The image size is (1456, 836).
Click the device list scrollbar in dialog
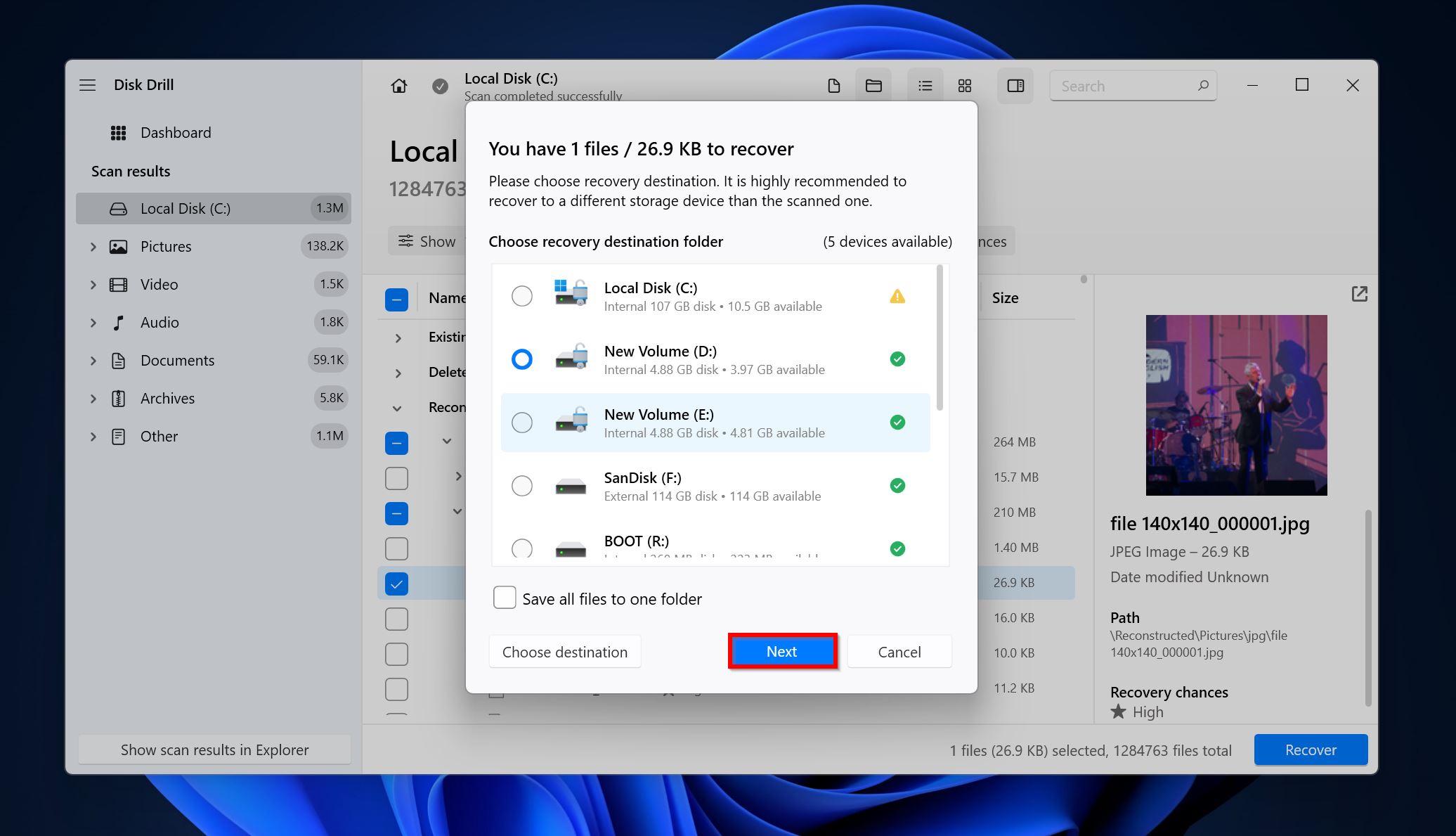point(940,339)
